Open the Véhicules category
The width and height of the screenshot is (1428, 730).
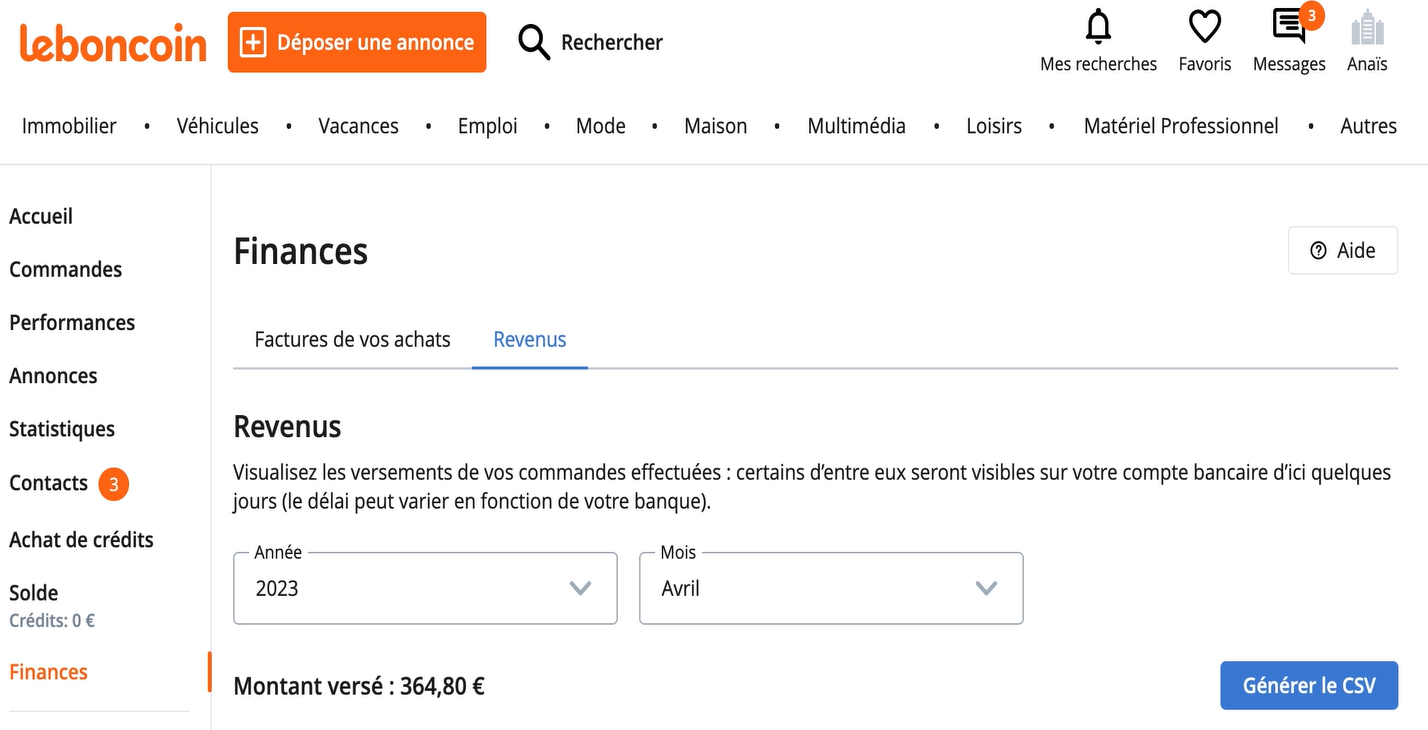coord(218,126)
